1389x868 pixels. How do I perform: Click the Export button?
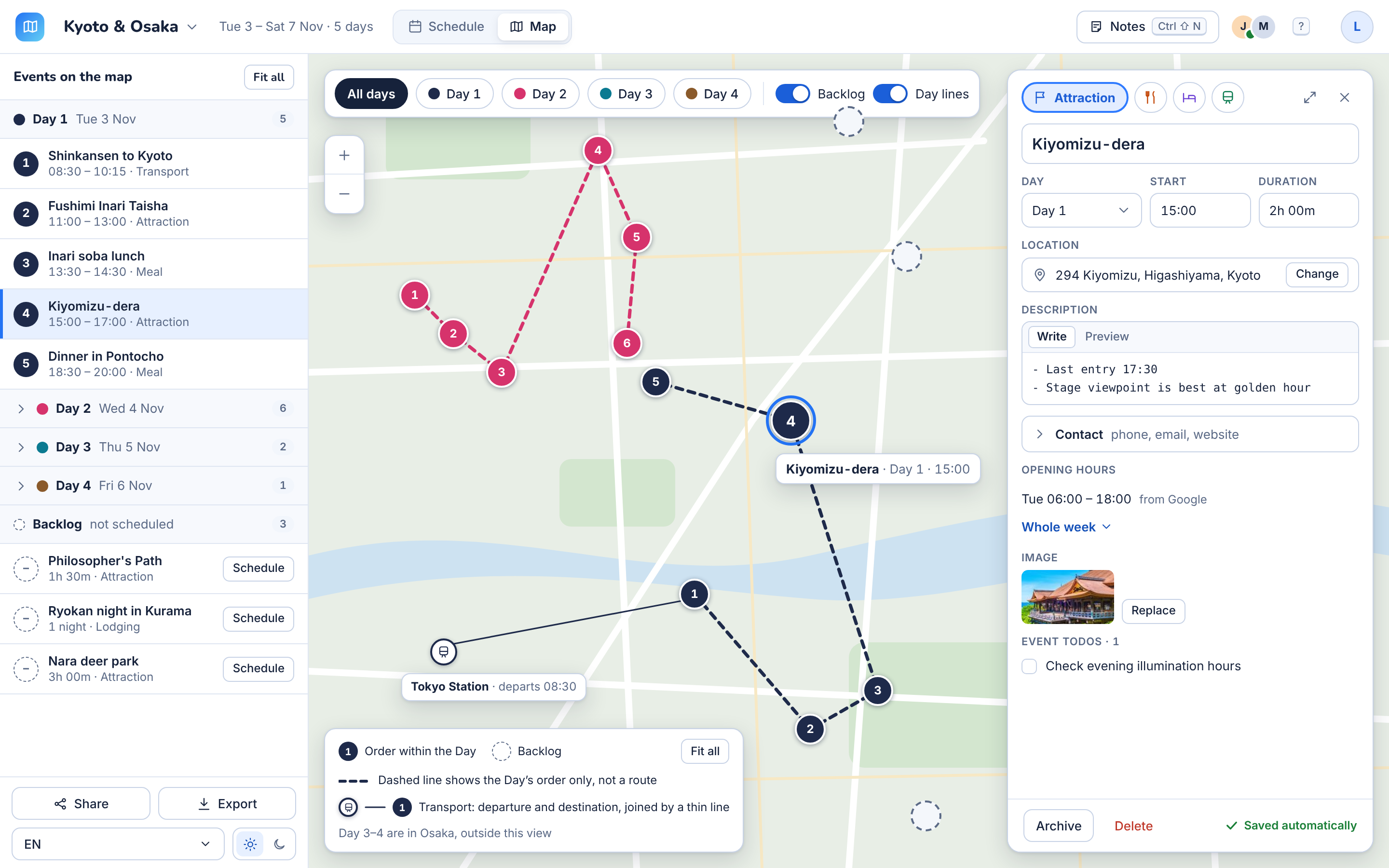point(227,804)
